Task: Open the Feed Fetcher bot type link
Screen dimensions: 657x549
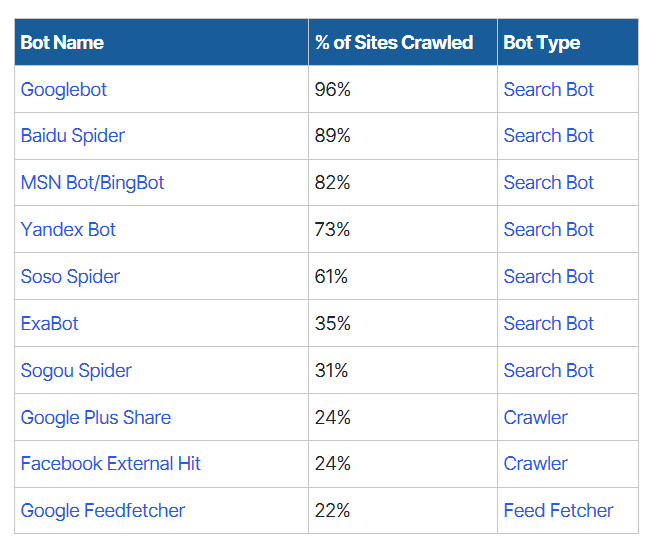Action: [558, 511]
